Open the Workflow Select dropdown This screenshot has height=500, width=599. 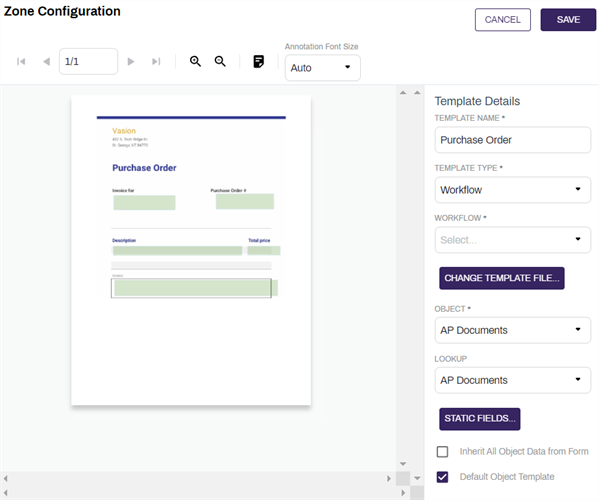(x=512, y=240)
